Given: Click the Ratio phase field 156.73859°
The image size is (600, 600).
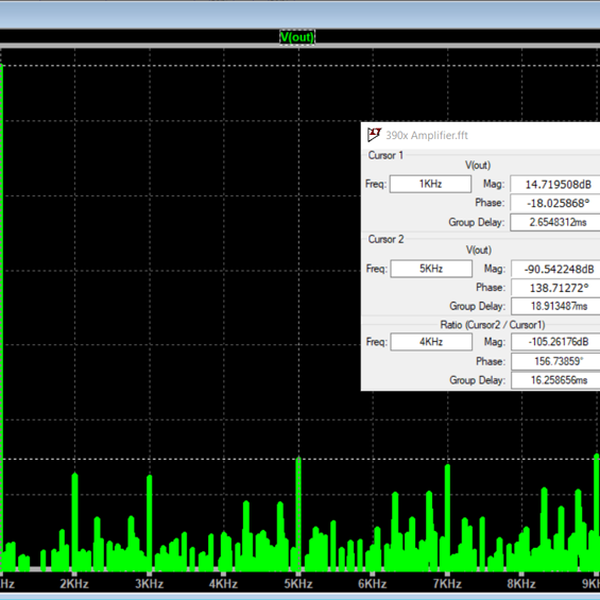Looking at the screenshot, I should coord(554,361).
